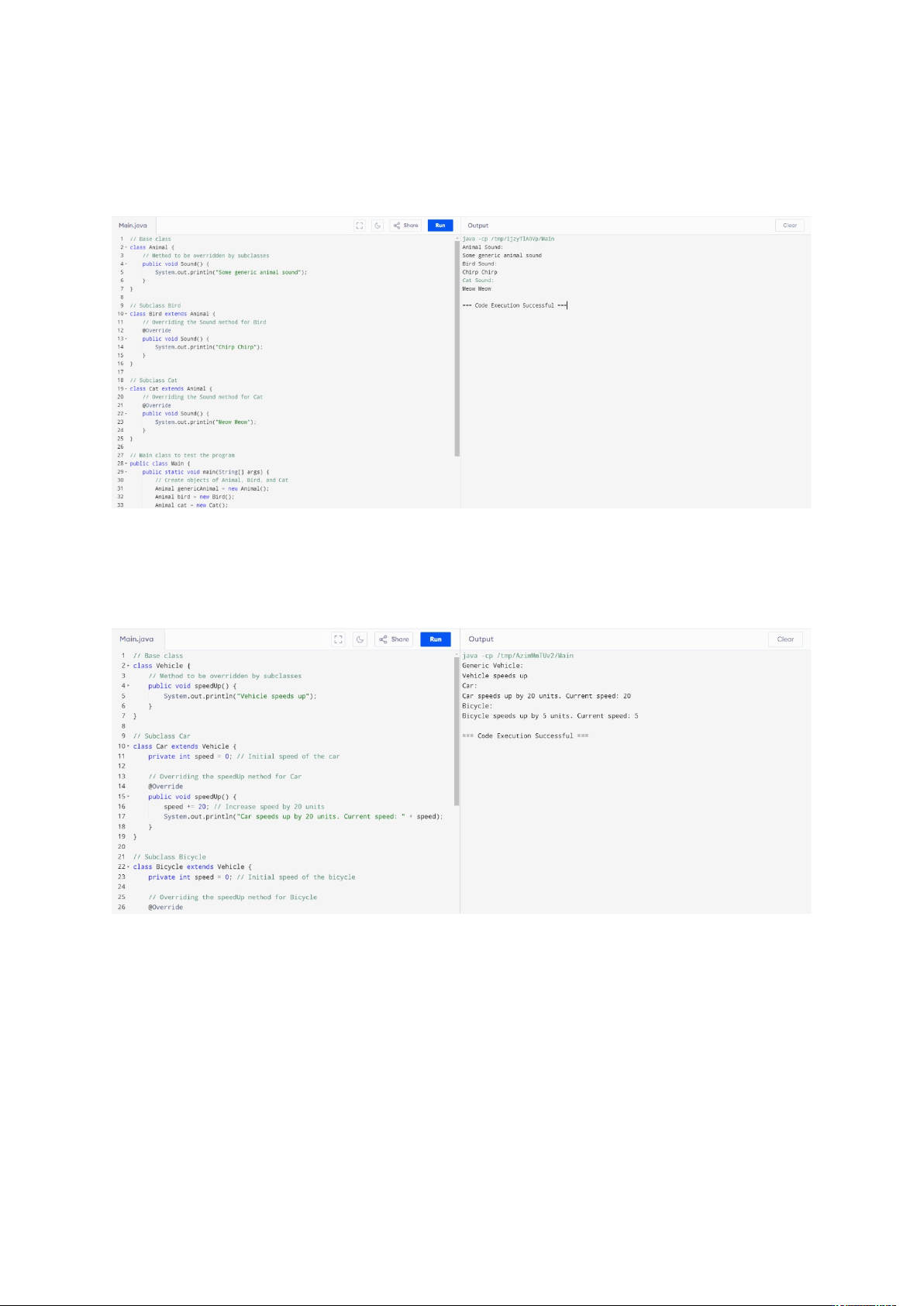
Task: Click Share icon button above the Animal code
Action: 405,226
